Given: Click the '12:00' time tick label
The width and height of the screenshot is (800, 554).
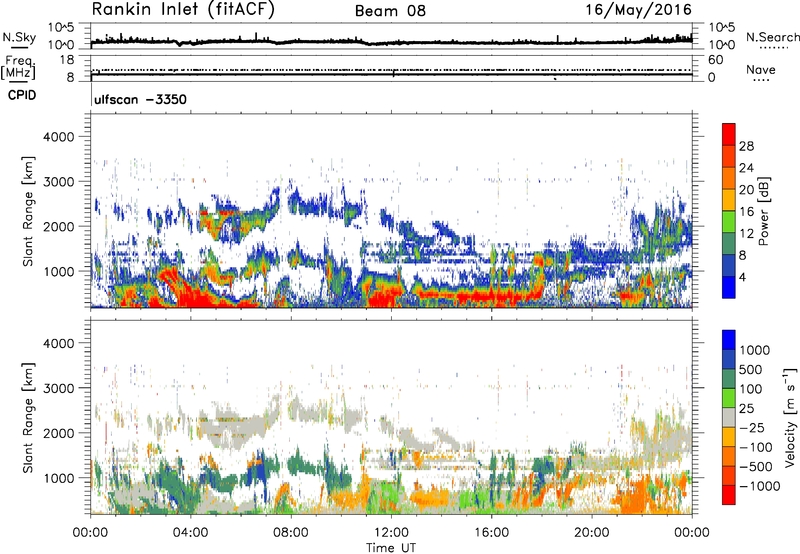Looking at the screenshot, I should click(391, 533).
